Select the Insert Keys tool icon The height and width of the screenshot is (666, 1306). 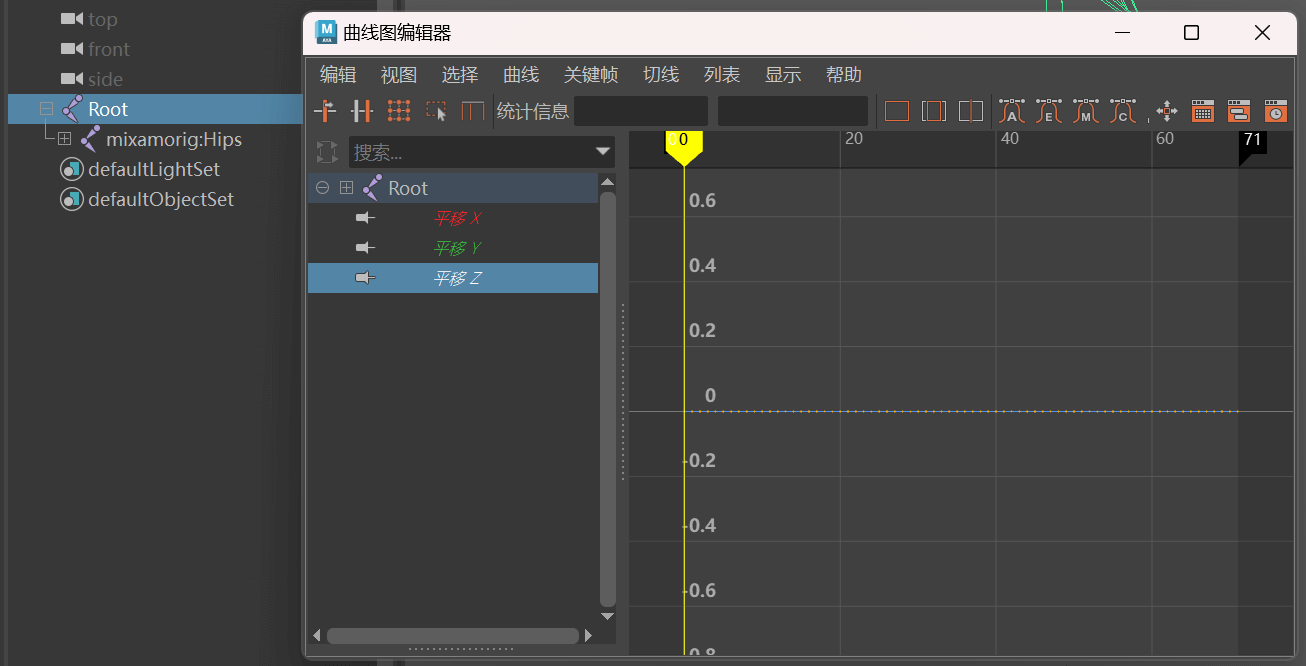(x=361, y=111)
